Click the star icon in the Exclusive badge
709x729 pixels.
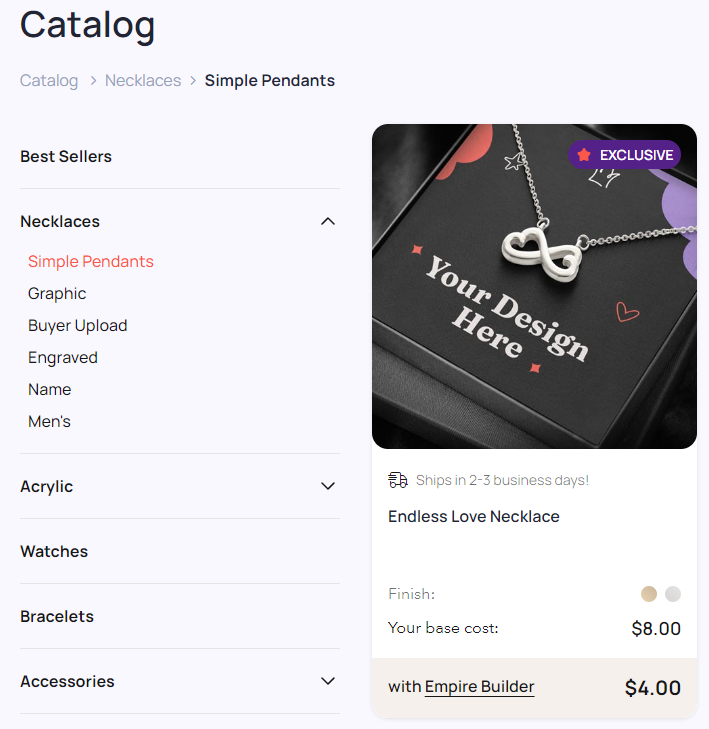pos(584,155)
